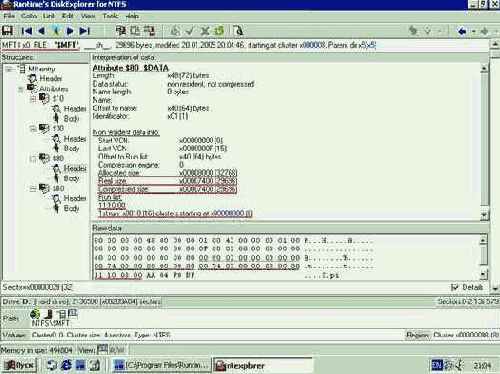Click the document search toolbar icon
Viewport: 500px width, 374px height.
[238, 31]
